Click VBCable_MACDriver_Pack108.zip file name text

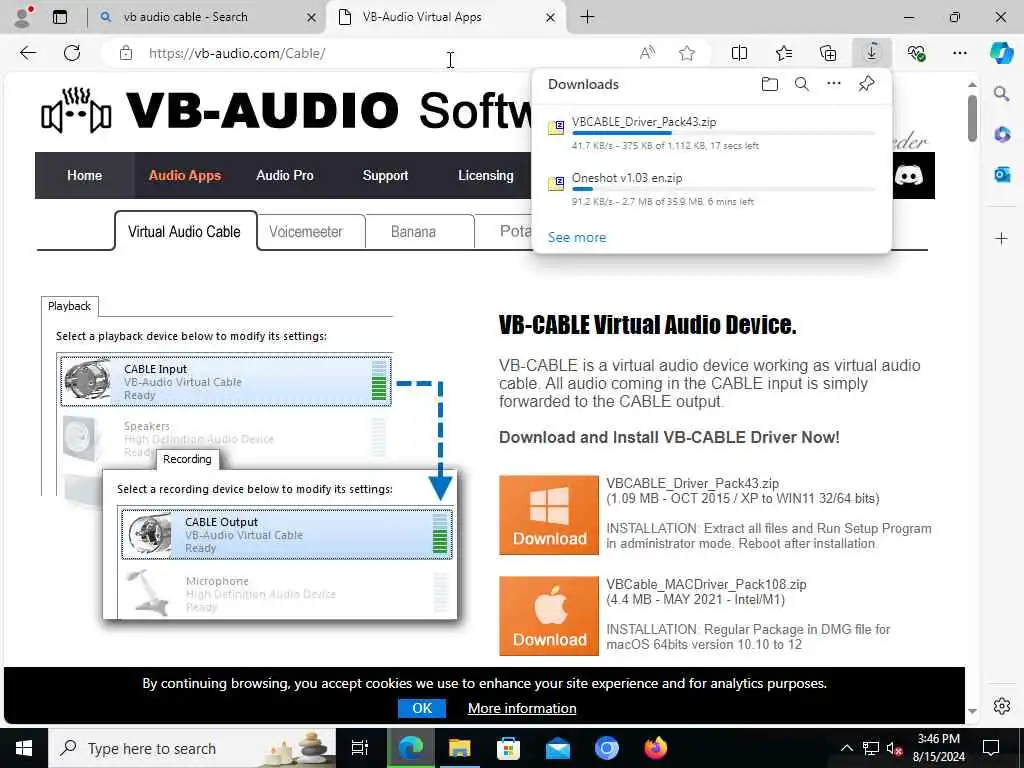(x=706, y=584)
